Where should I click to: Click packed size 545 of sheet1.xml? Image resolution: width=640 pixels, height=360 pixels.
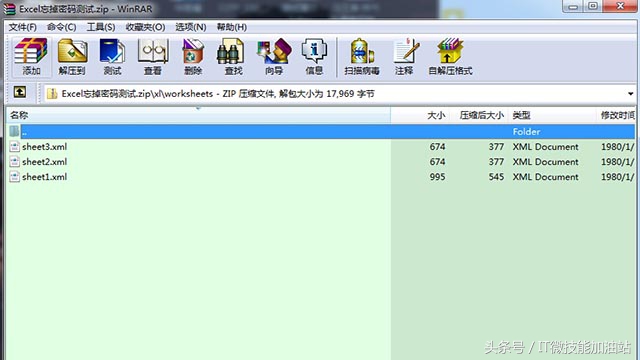tap(496, 177)
